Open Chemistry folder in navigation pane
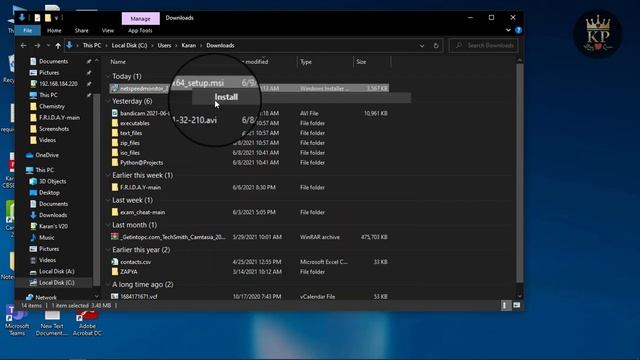This screenshot has height=360, width=640. tap(51, 107)
